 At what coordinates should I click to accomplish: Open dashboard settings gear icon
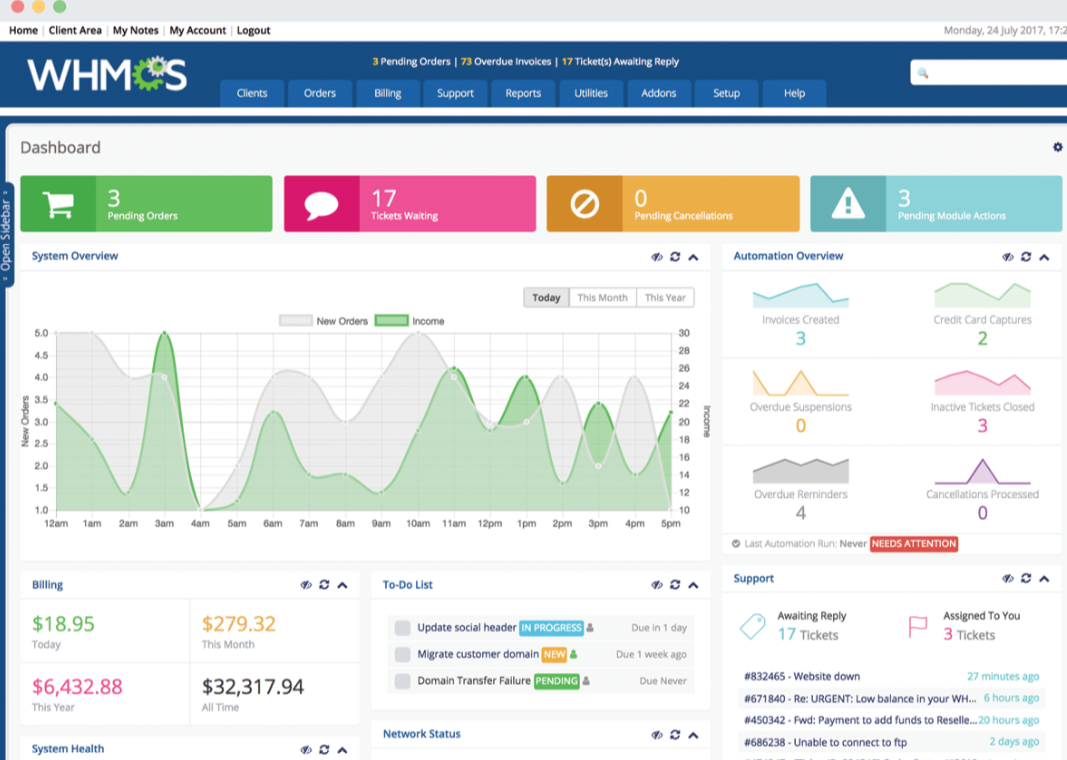click(x=1057, y=147)
